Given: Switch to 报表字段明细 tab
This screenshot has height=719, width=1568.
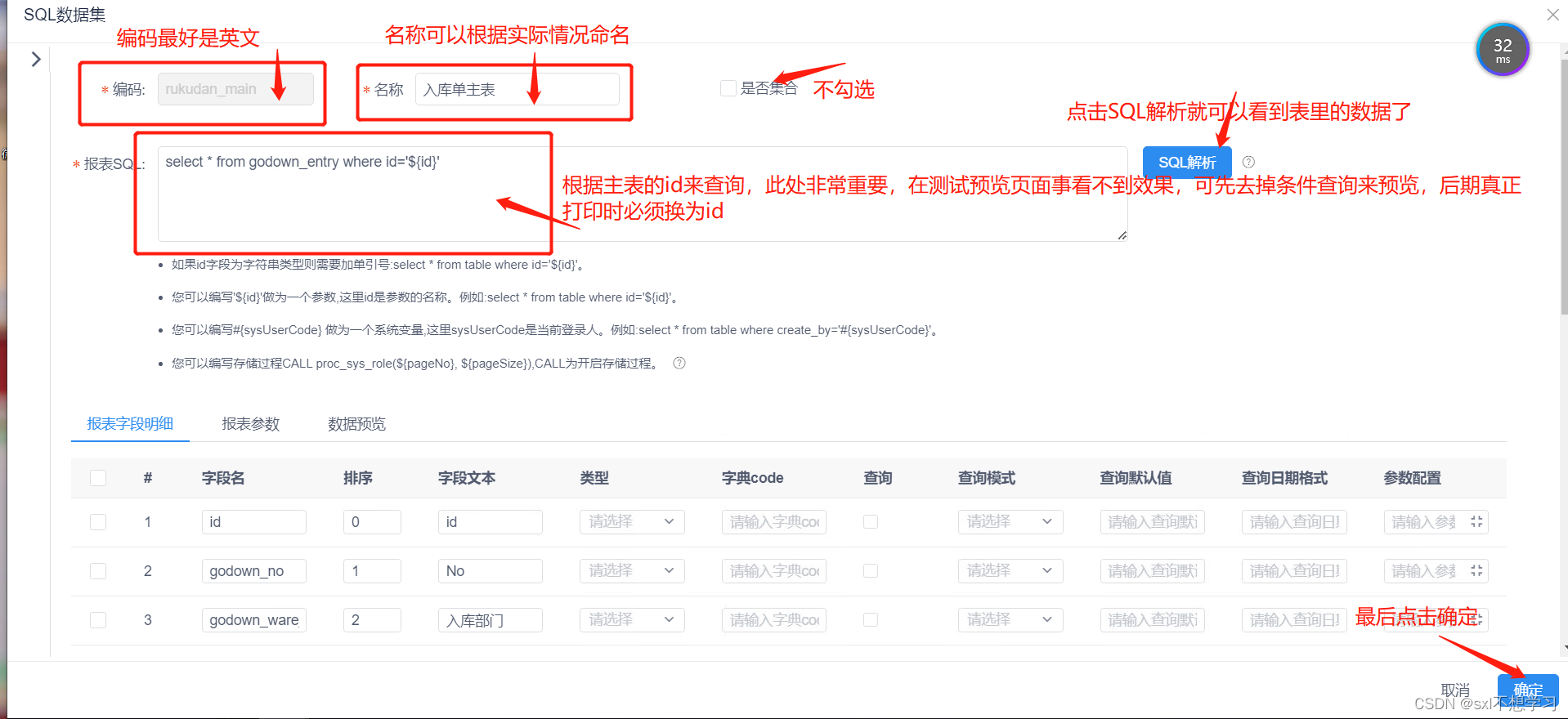Looking at the screenshot, I should tap(130, 423).
